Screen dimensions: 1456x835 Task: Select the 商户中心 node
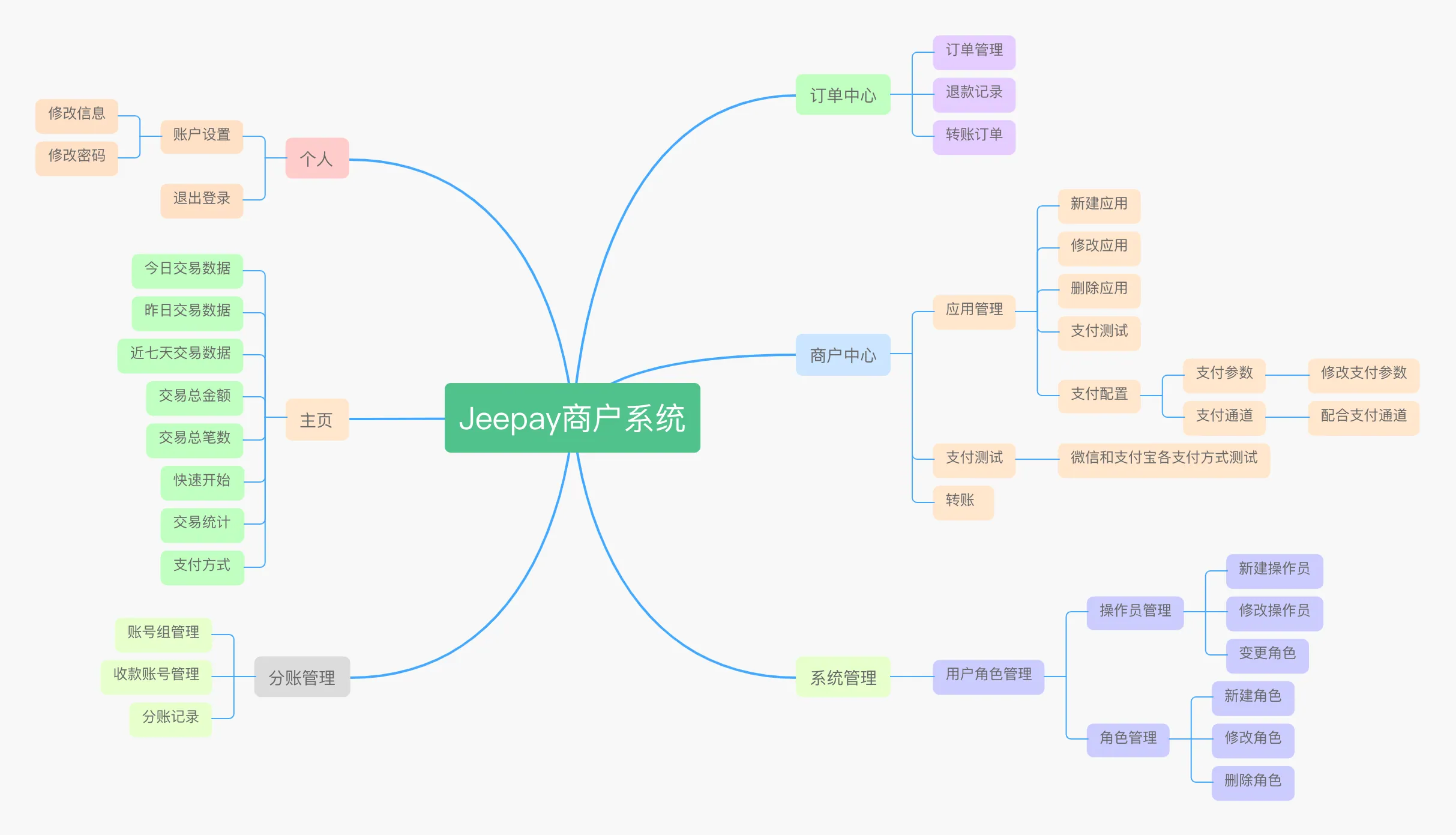click(843, 354)
